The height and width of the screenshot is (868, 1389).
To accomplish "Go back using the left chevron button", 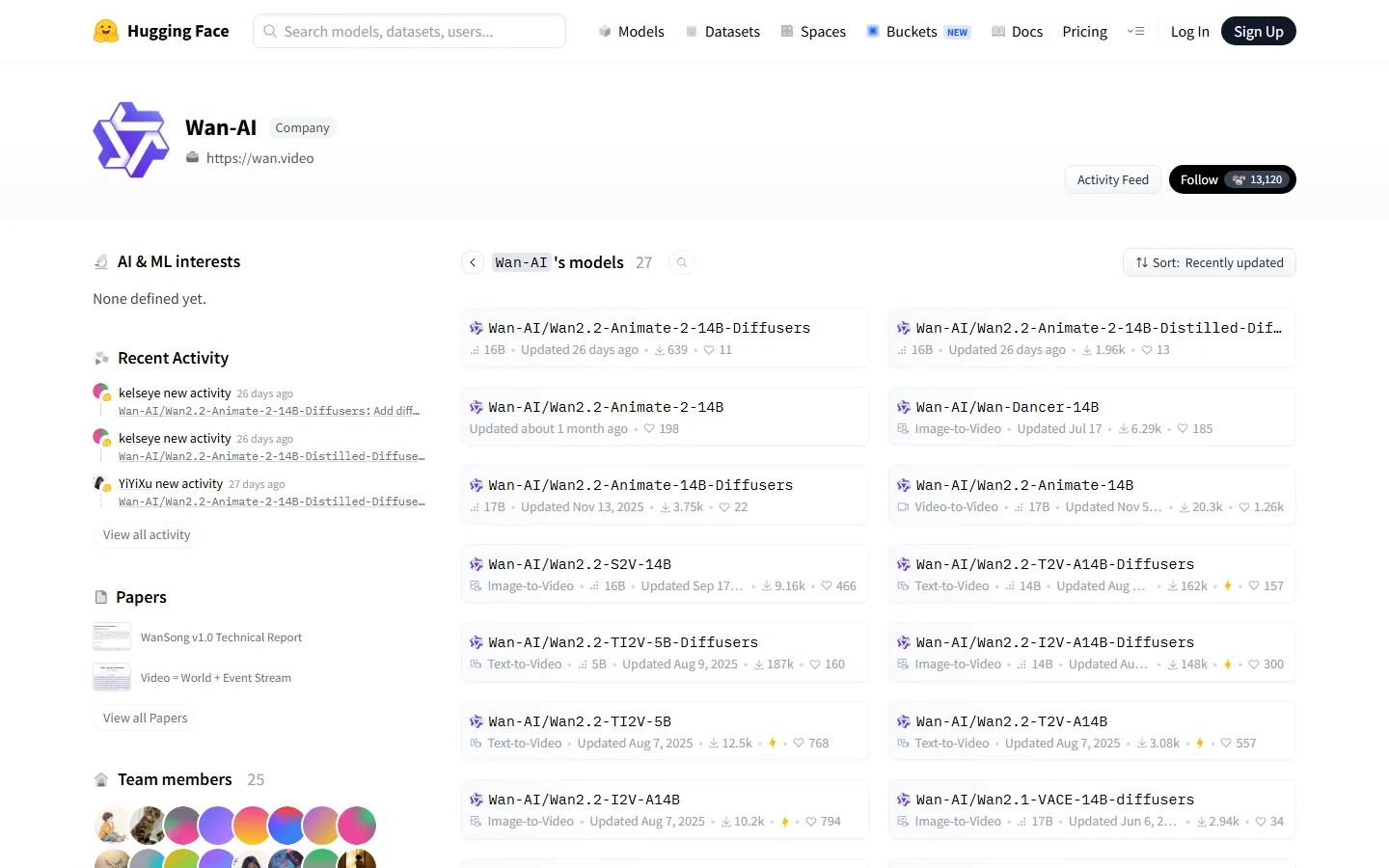I will pos(473,262).
